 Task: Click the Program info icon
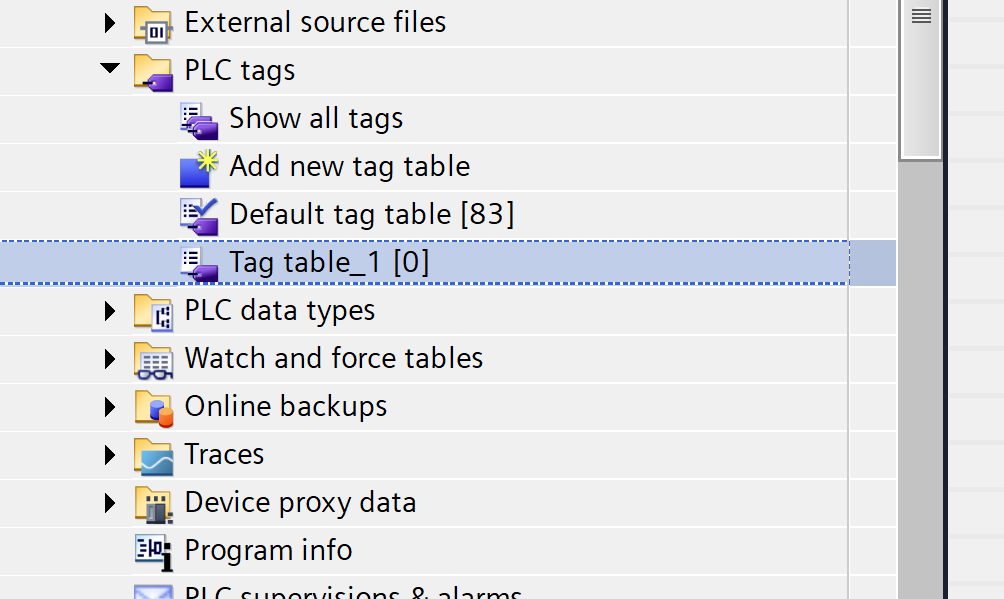153,550
